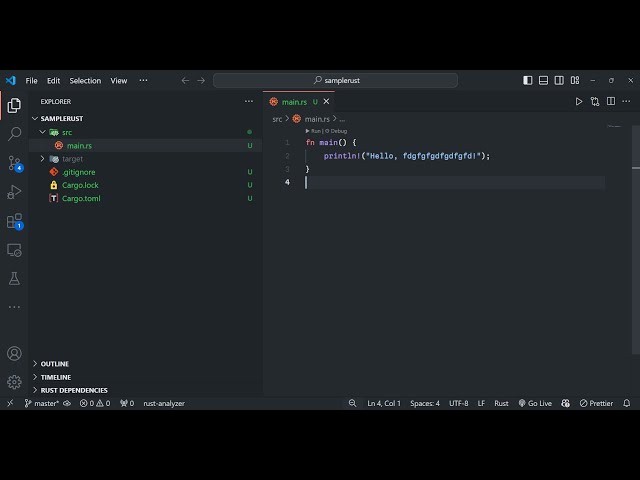Open the Search view in activity bar
This screenshot has width=640, height=480.
click(x=14, y=133)
